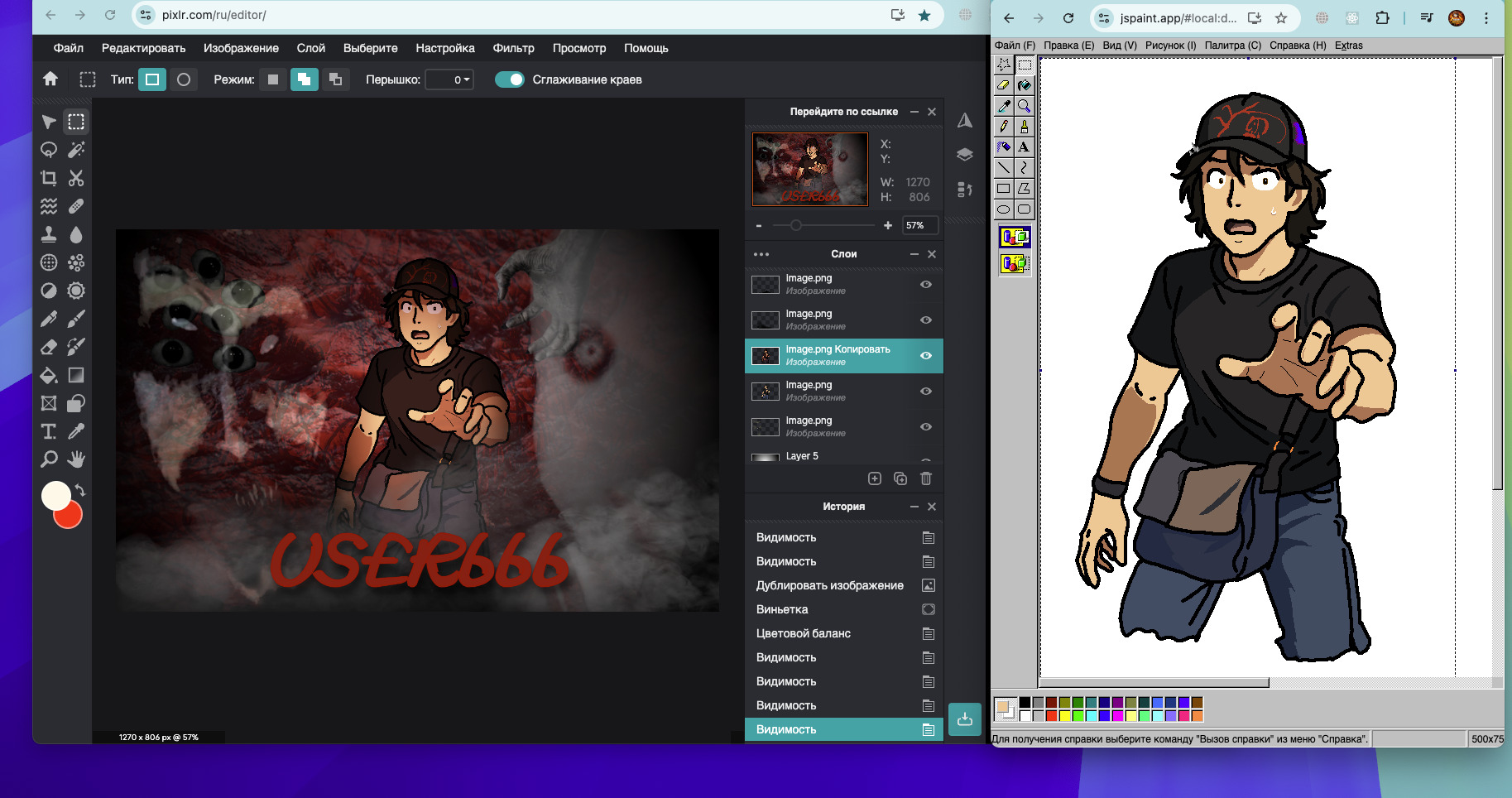Open the Настройка menu in Pixlr
The width and height of the screenshot is (1512, 798).
click(x=445, y=48)
